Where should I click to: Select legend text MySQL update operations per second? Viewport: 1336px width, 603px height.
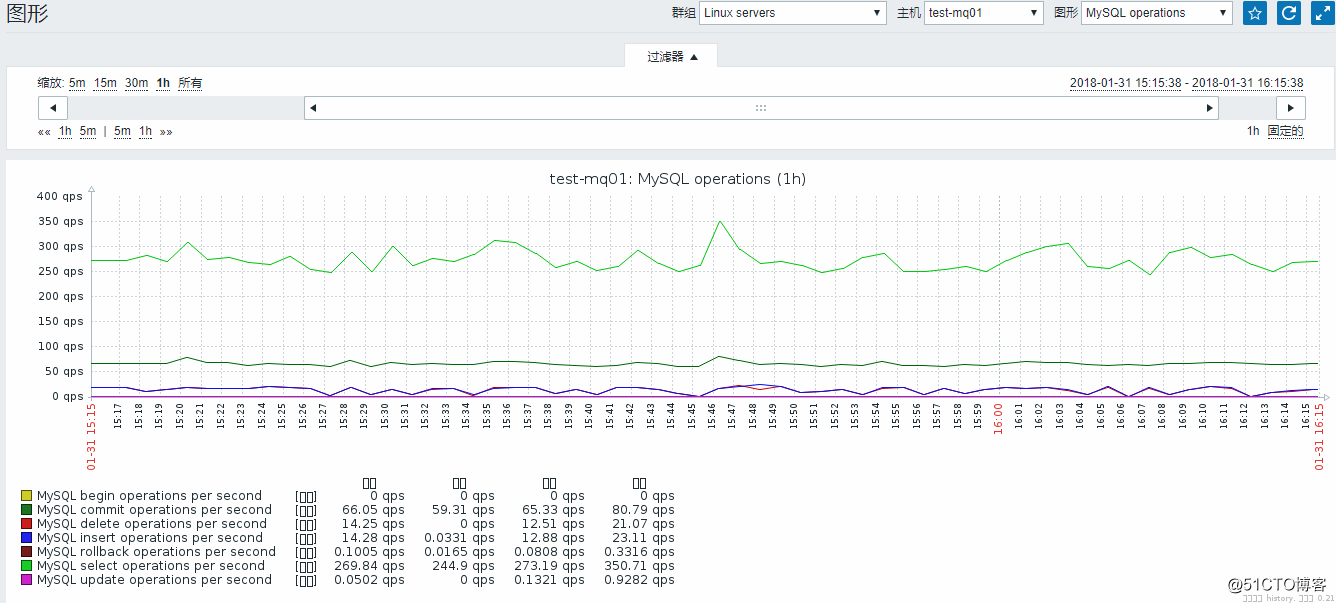154,580
